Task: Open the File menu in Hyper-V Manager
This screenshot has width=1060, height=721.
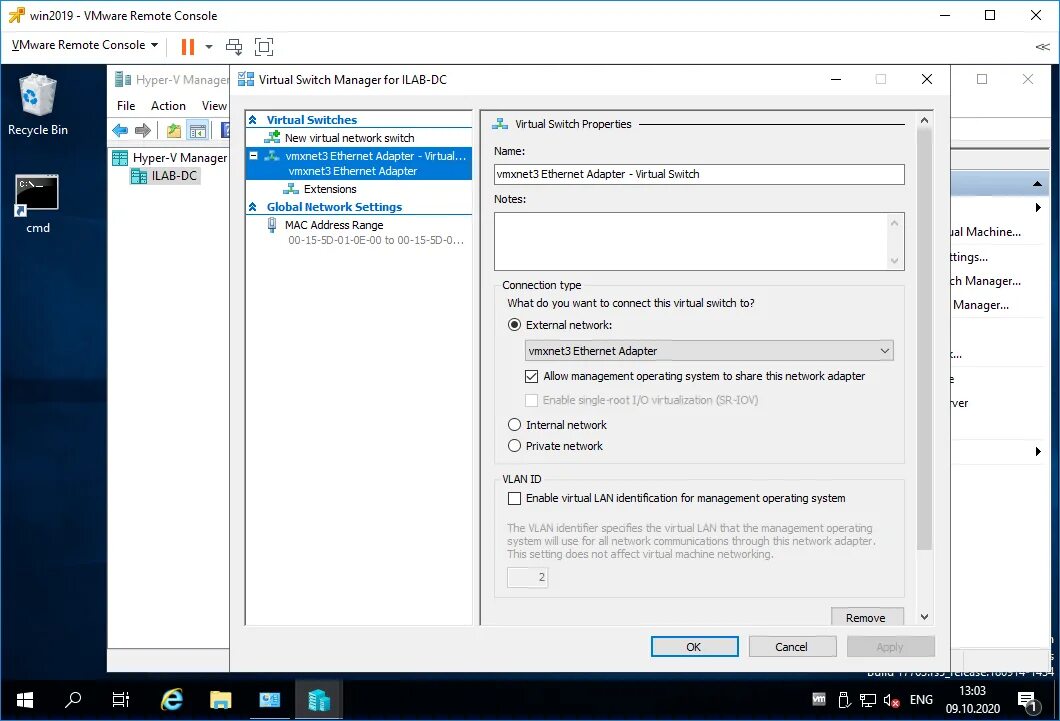Action: click(126, 105)
